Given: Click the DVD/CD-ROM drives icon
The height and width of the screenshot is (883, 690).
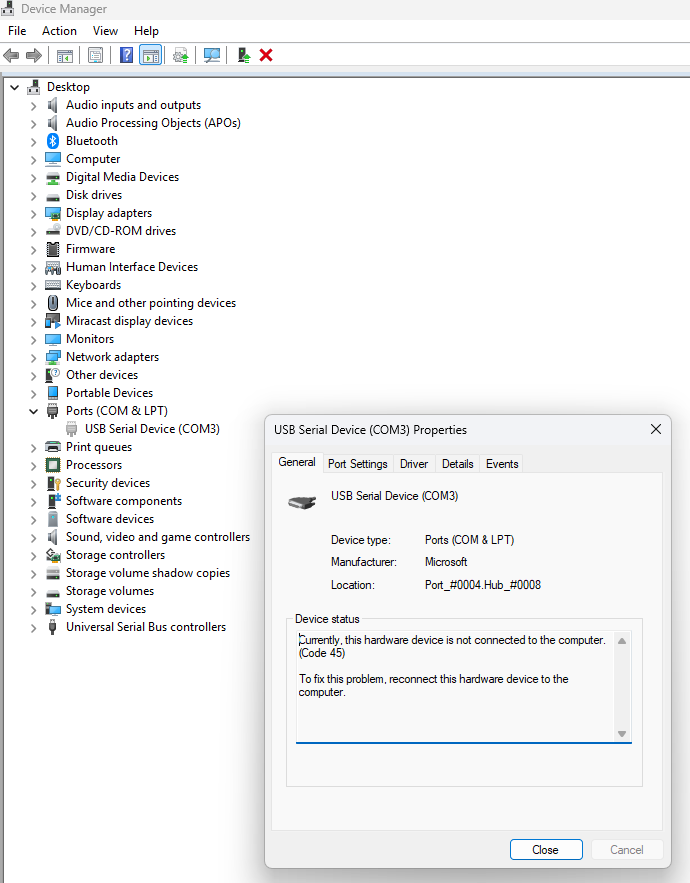Looking at the screenshot, I should pos(53,231).
